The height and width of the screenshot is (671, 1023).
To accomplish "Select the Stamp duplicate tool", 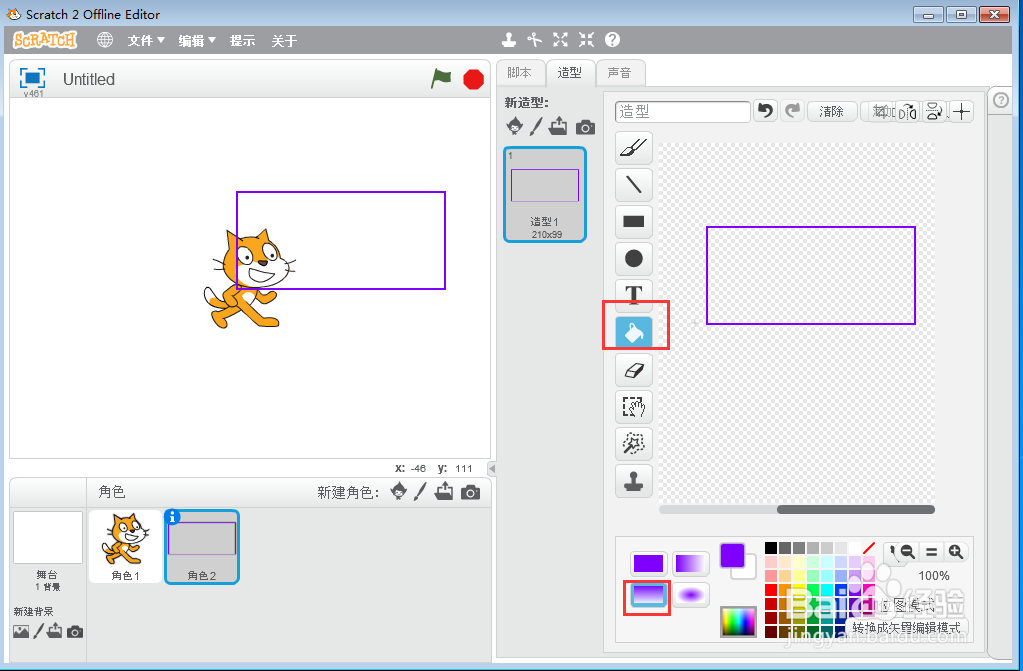I will pyautogui.click(x=634, y=481).
